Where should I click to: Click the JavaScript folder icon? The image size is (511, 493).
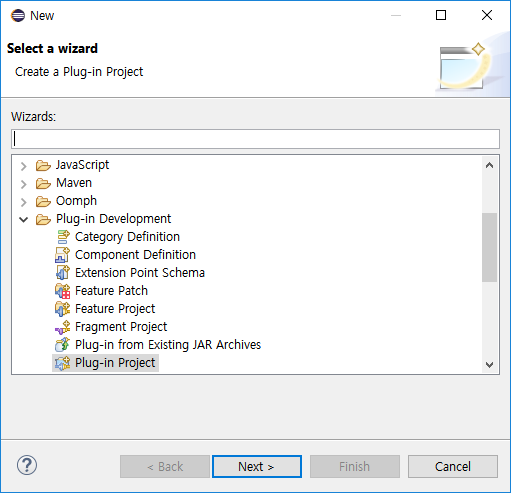43,165
